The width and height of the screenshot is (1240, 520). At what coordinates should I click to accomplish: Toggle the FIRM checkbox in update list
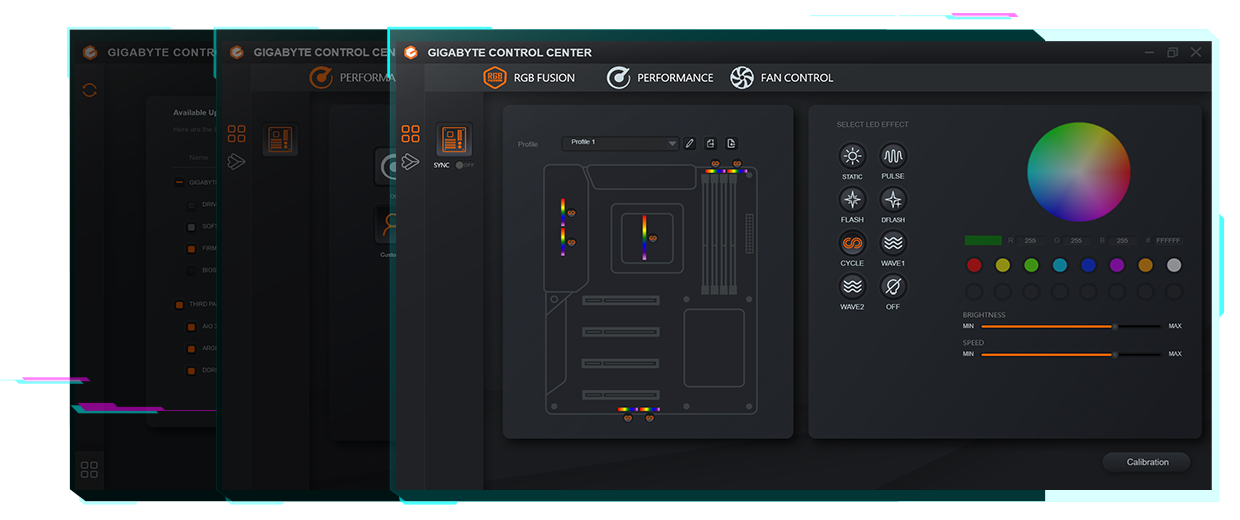click(192, 248)
